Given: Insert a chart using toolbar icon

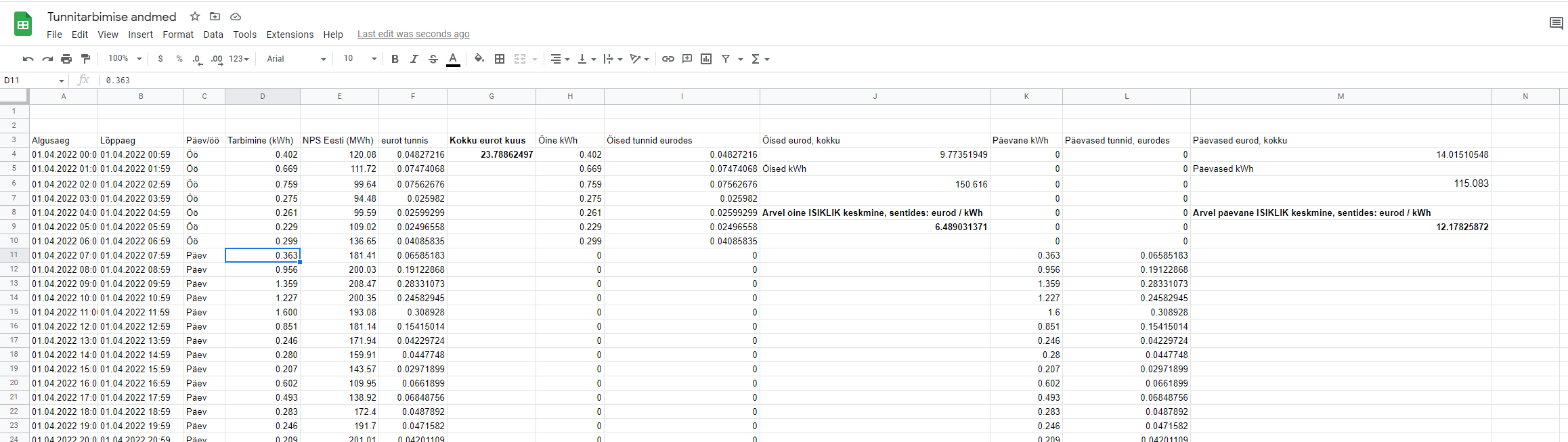Looking at the screenshot, I should point(706,59).
